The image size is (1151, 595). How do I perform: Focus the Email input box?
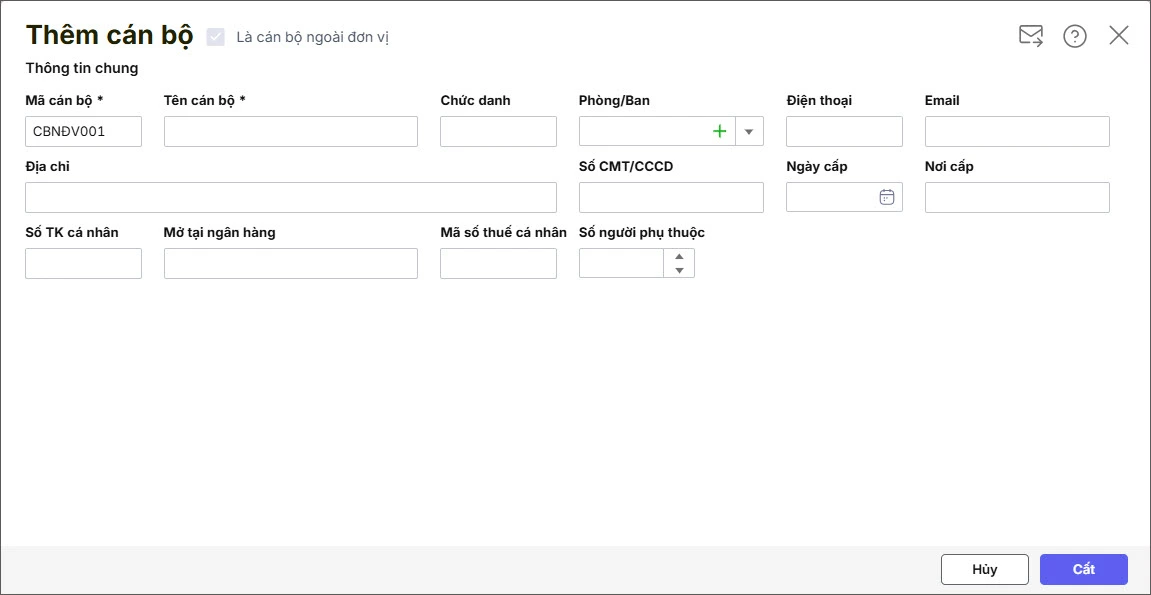coord(1017,131)
